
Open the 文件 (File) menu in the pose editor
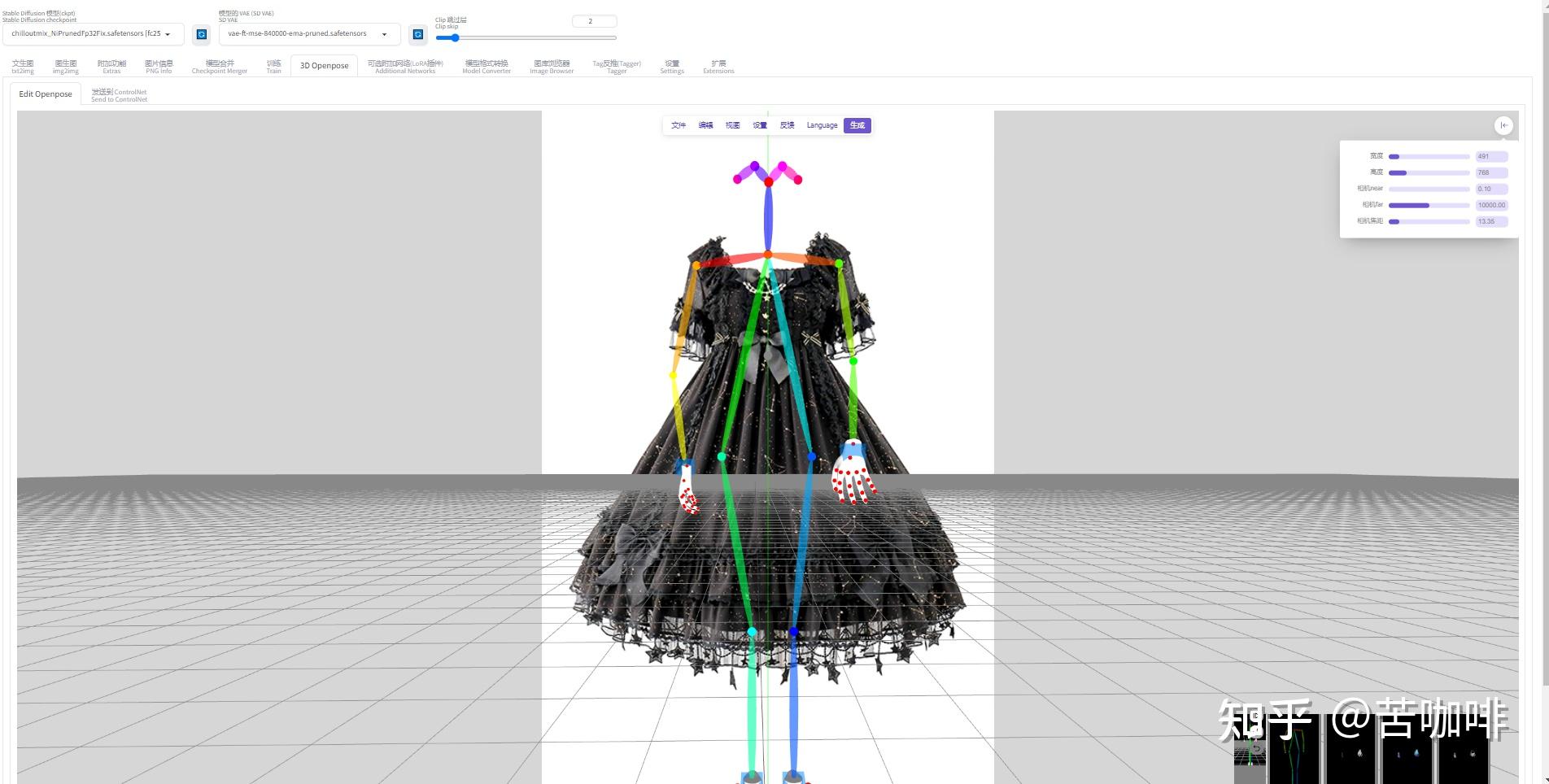coord(679,125)
